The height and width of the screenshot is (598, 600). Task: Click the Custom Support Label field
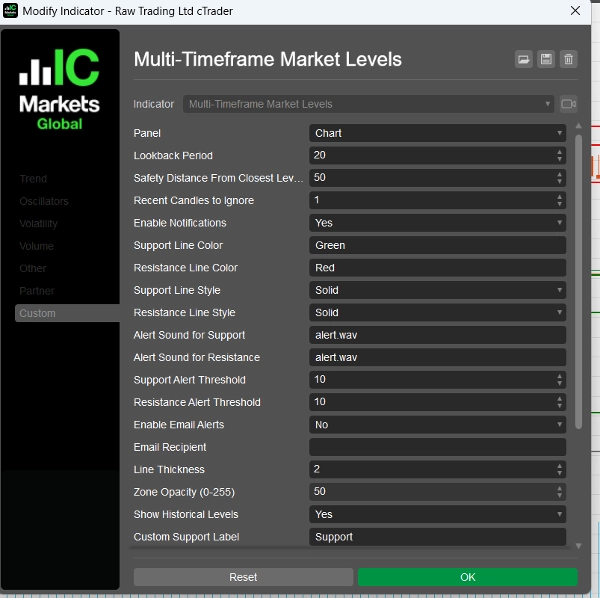click(437, 537)
